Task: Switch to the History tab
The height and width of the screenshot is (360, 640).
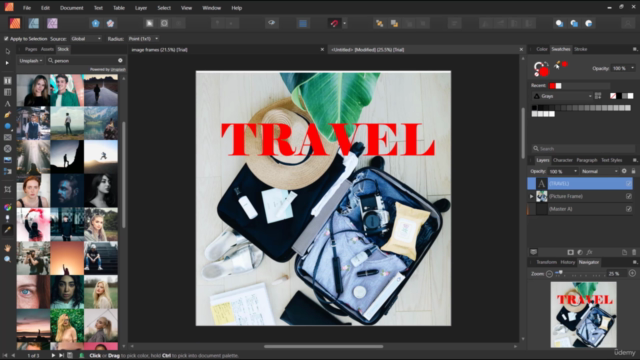Action: pos(567,262)
